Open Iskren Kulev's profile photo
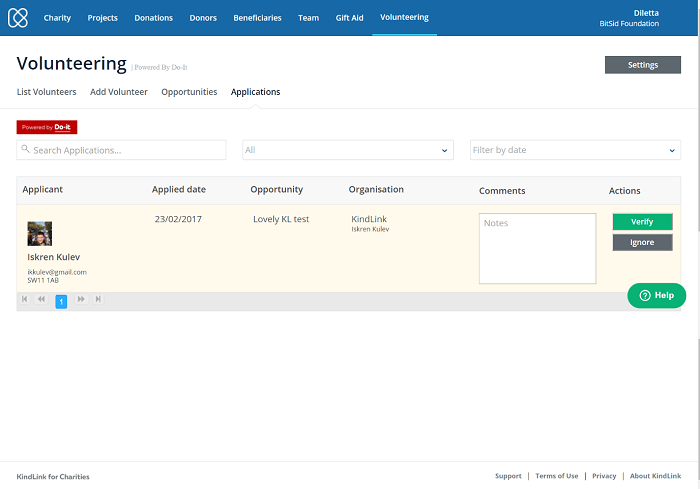This screenshot has width=700, height=489. click(x=40, y=234)
